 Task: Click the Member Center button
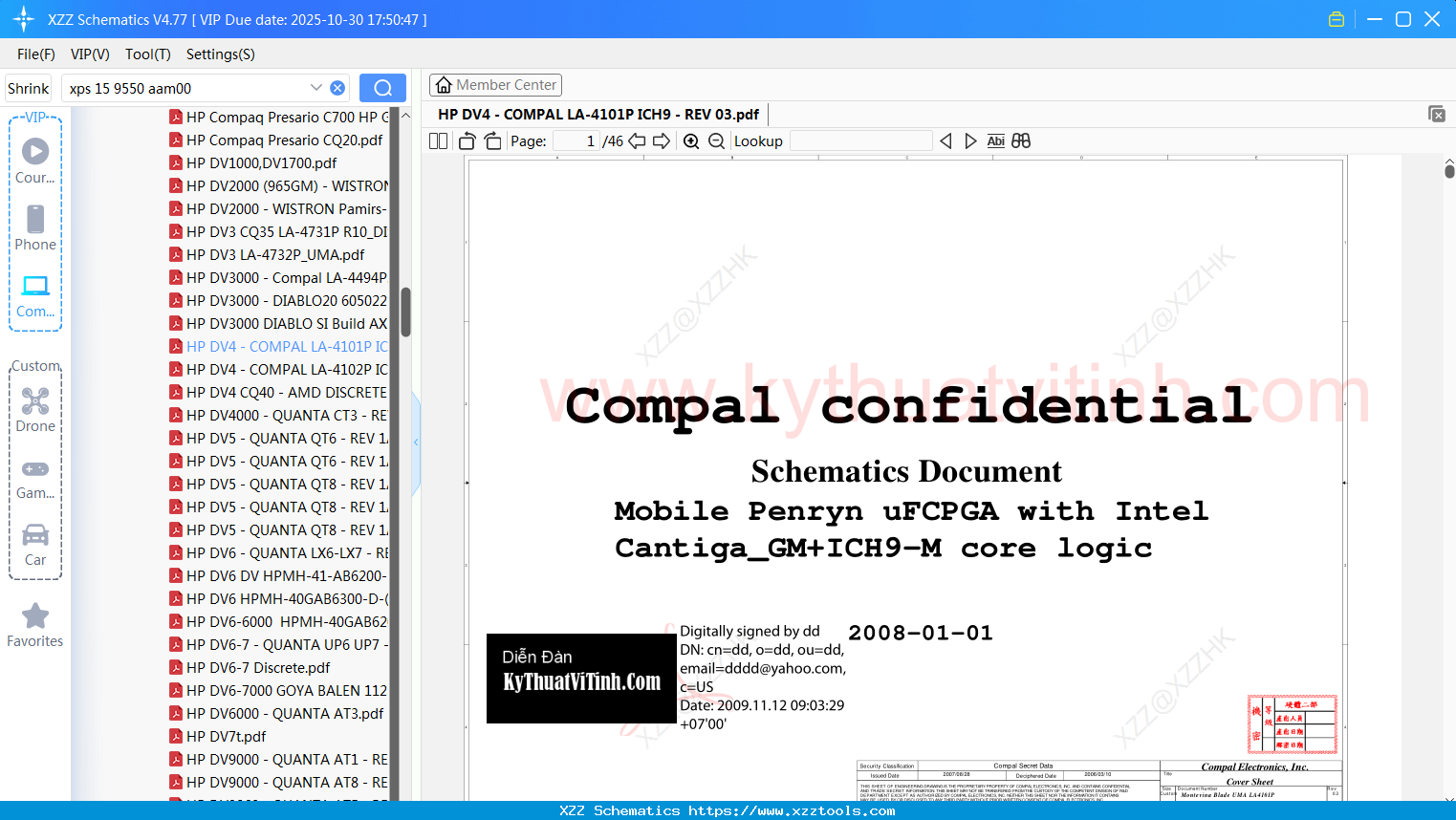[x=495, y=85]
